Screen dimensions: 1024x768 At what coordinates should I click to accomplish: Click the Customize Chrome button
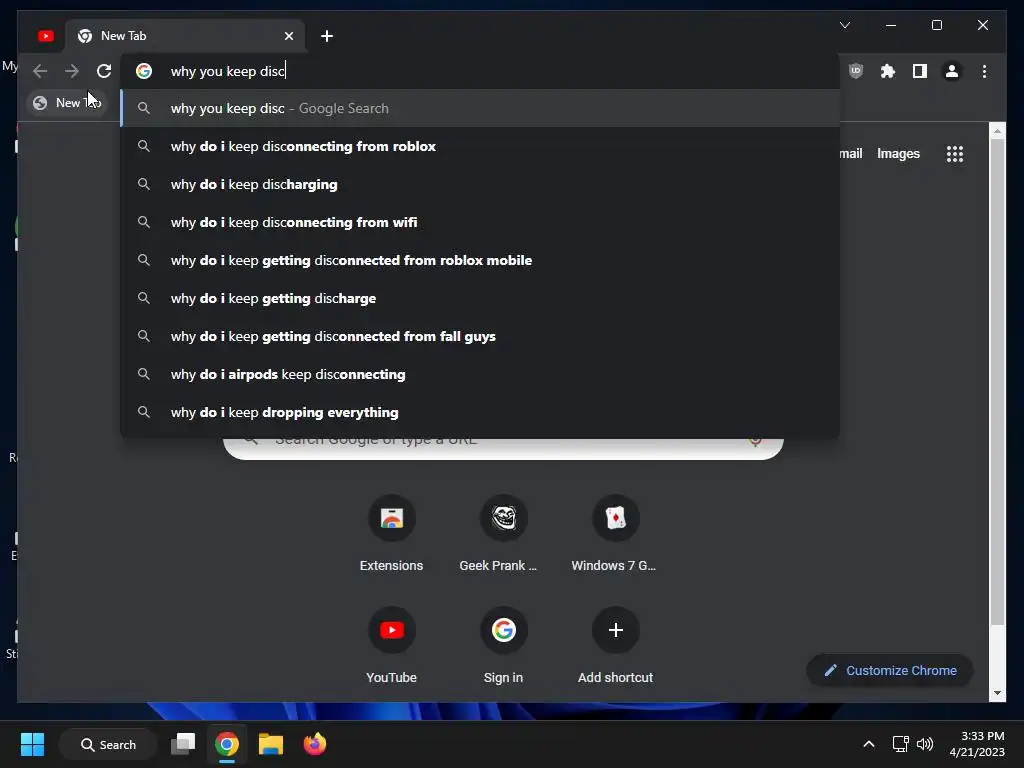(889, 671)
